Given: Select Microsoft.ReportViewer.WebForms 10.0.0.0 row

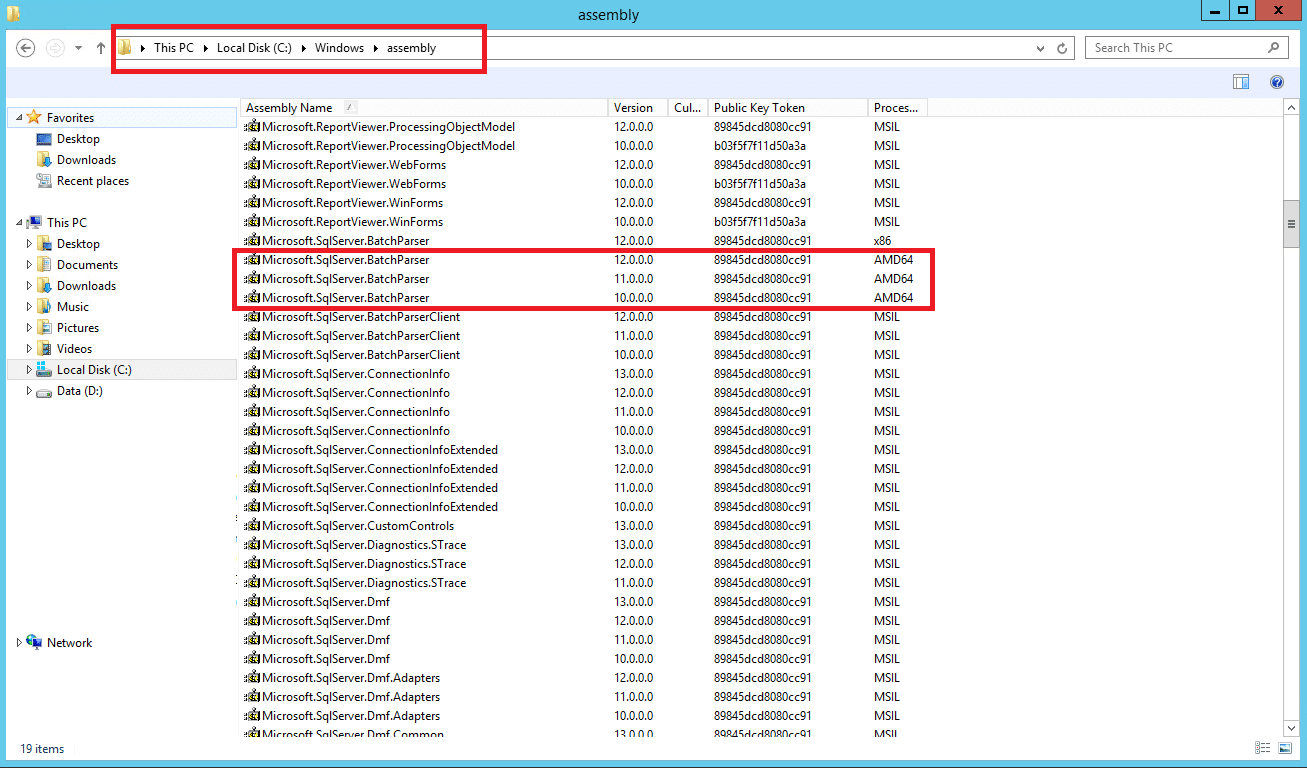Looking at the screenshot, I should point(585,184).
